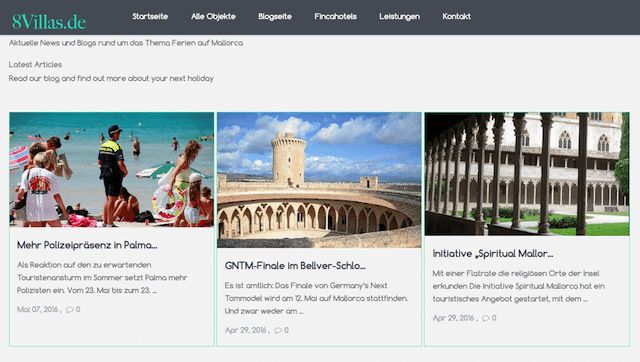The image size is (640, 362).
Task: Click excerpt starting 'Als Reaktion auf den'
Action: click(x=102, y=278)
